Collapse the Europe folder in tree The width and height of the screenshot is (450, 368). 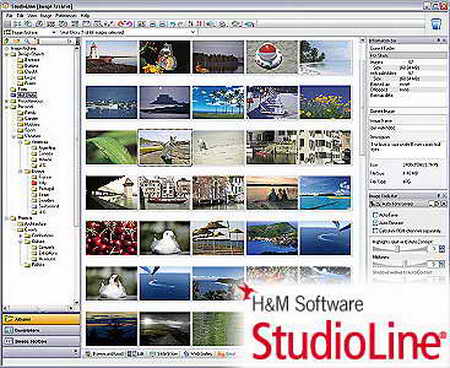[x=20, y=171]
